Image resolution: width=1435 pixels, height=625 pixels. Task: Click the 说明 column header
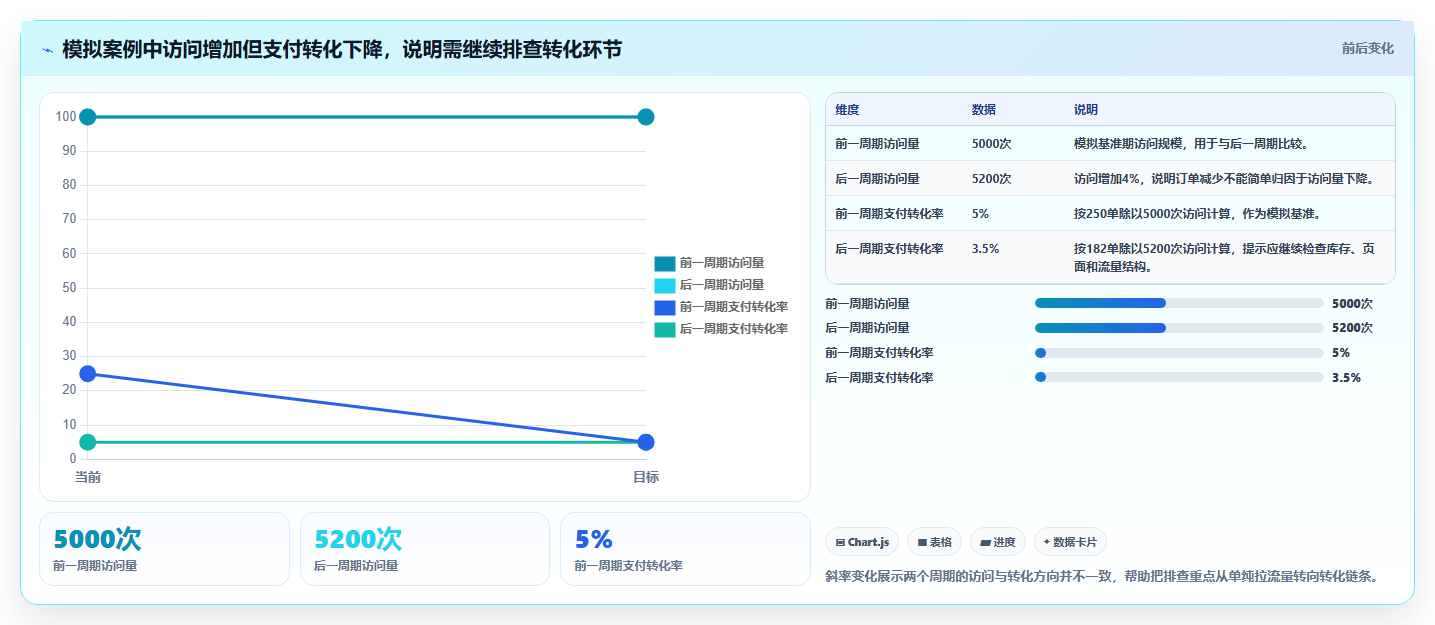tap(1086, 110)
